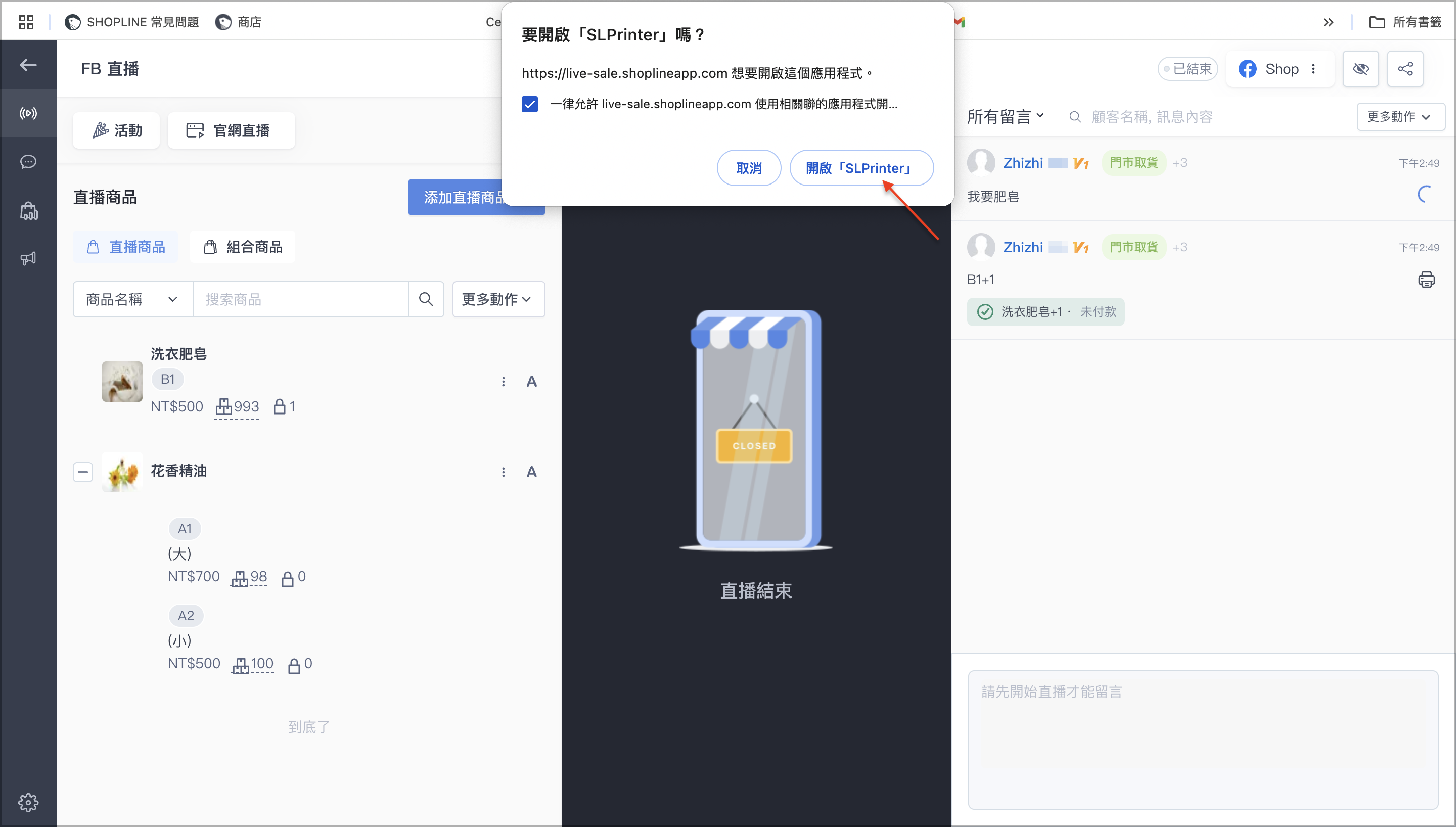Screen dimensions: 1456x827
Task: Open product list 更多動作 dropdown
Action: [x=498, y=299]
